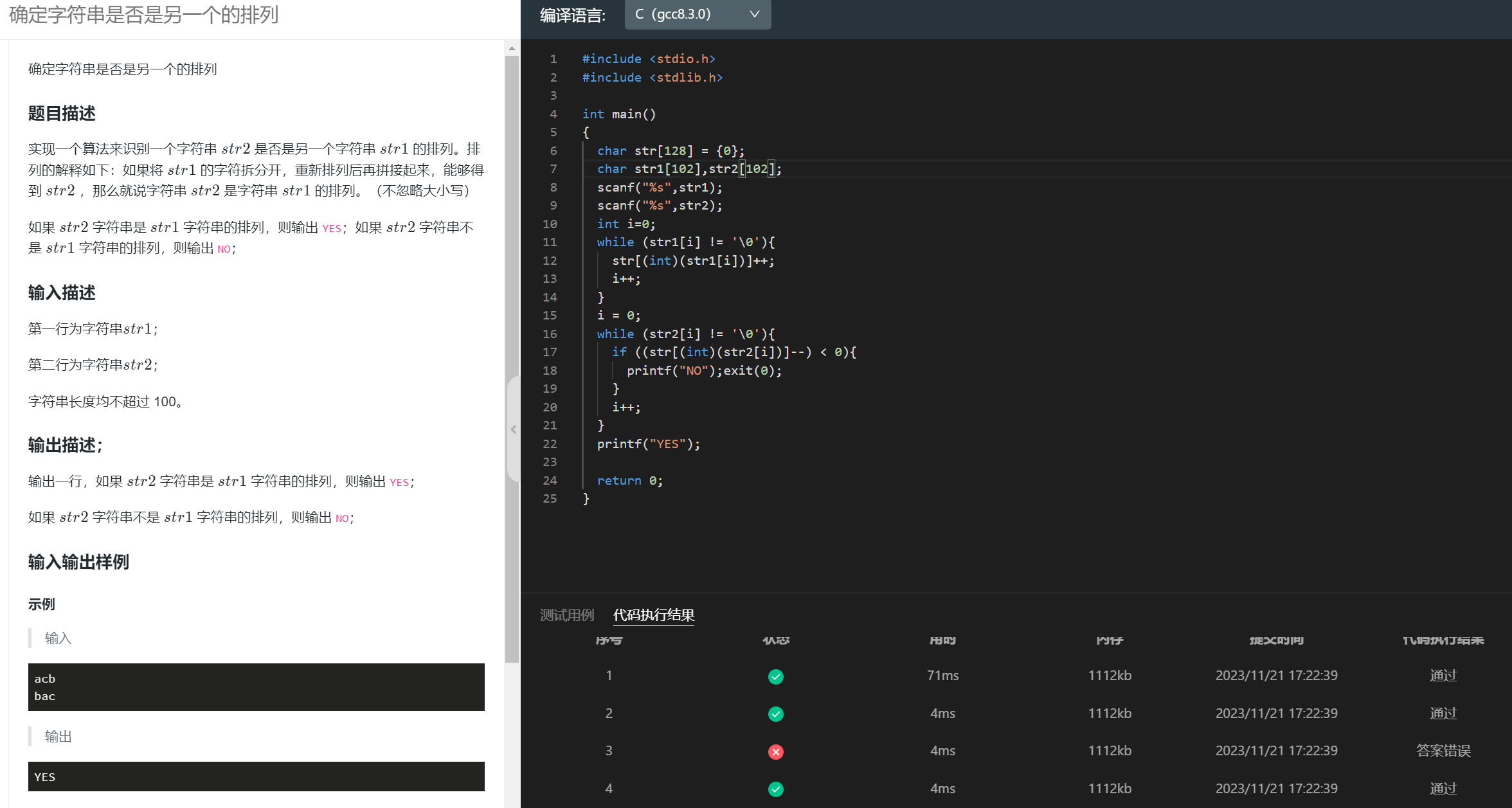The height and width of the screenshot is (808, 1512).
Task: Click the 通过 result in row 1
Action: coord(1443,676)
